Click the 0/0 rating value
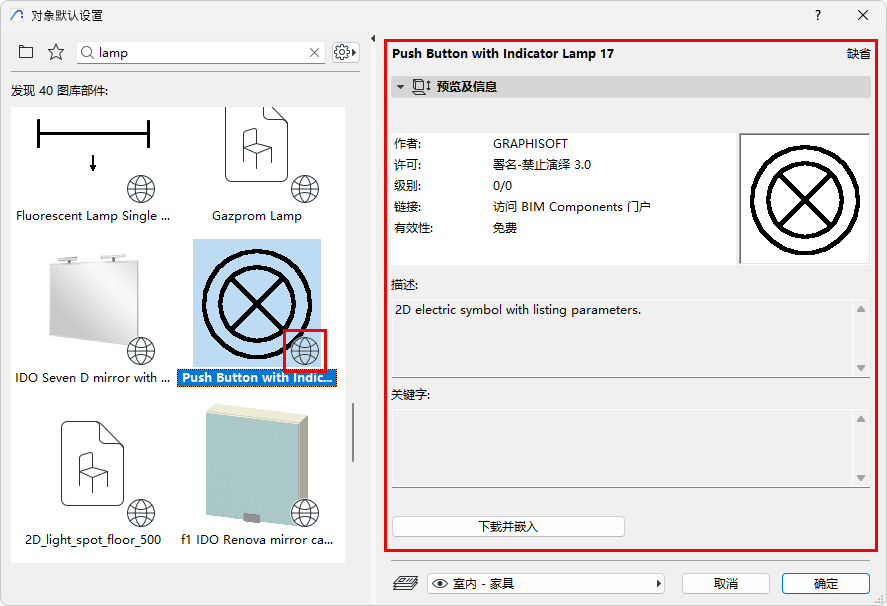Image resolution: width=887 pixels, height=606 pixels. click(x=502, y=186)
